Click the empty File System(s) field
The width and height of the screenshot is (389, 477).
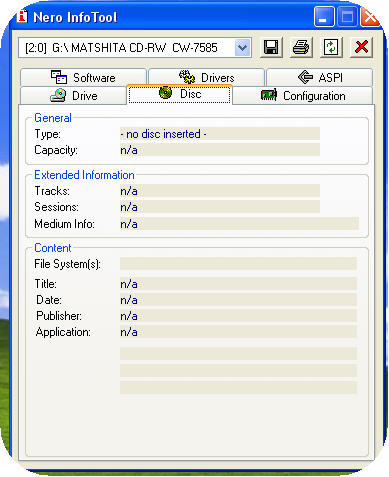click(x=238, y=264)
